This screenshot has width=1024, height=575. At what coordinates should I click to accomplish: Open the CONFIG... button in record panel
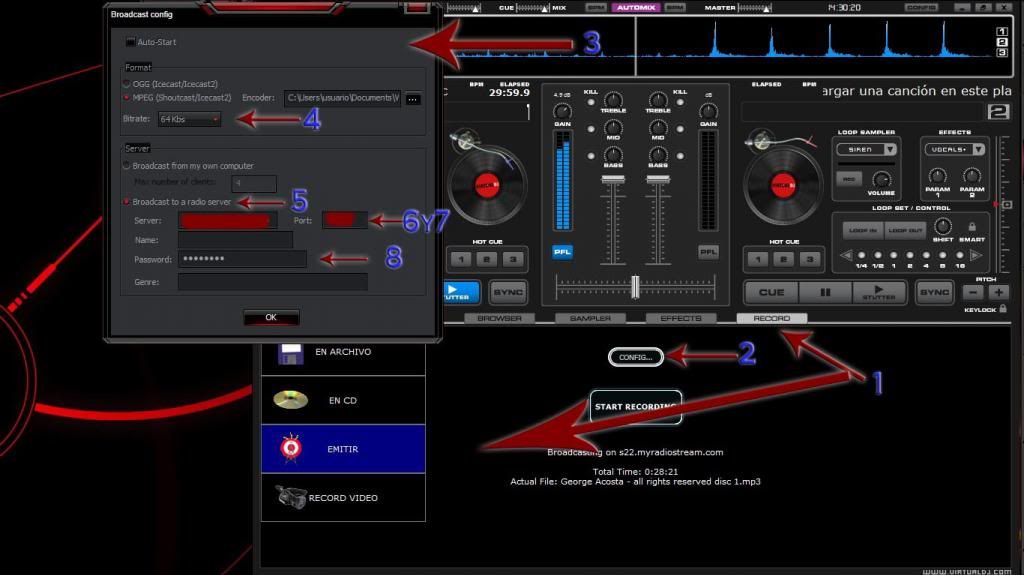click(635, 357)
